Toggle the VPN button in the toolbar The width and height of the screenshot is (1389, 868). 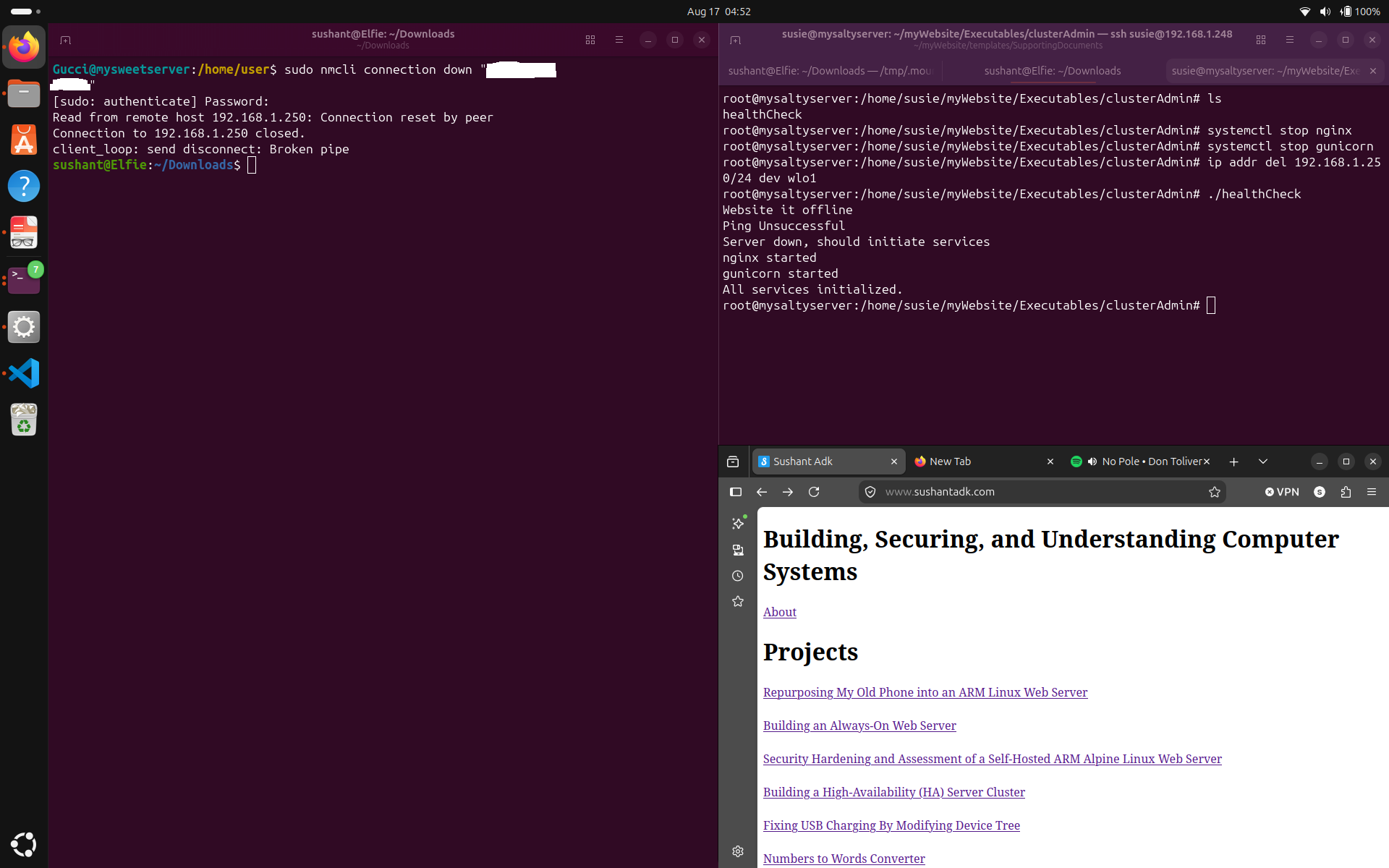1282,492
